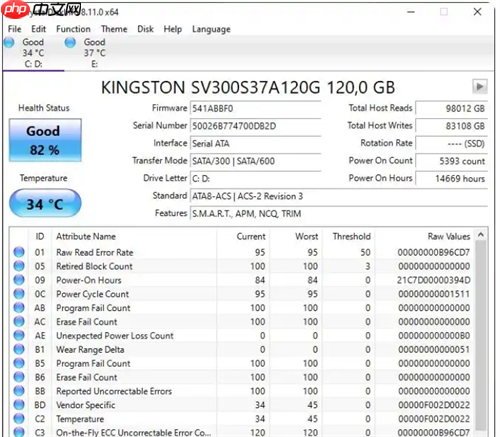Click the Raw Values column header
The width and height of the screenshot is (500, 437).
click(424, 236)
